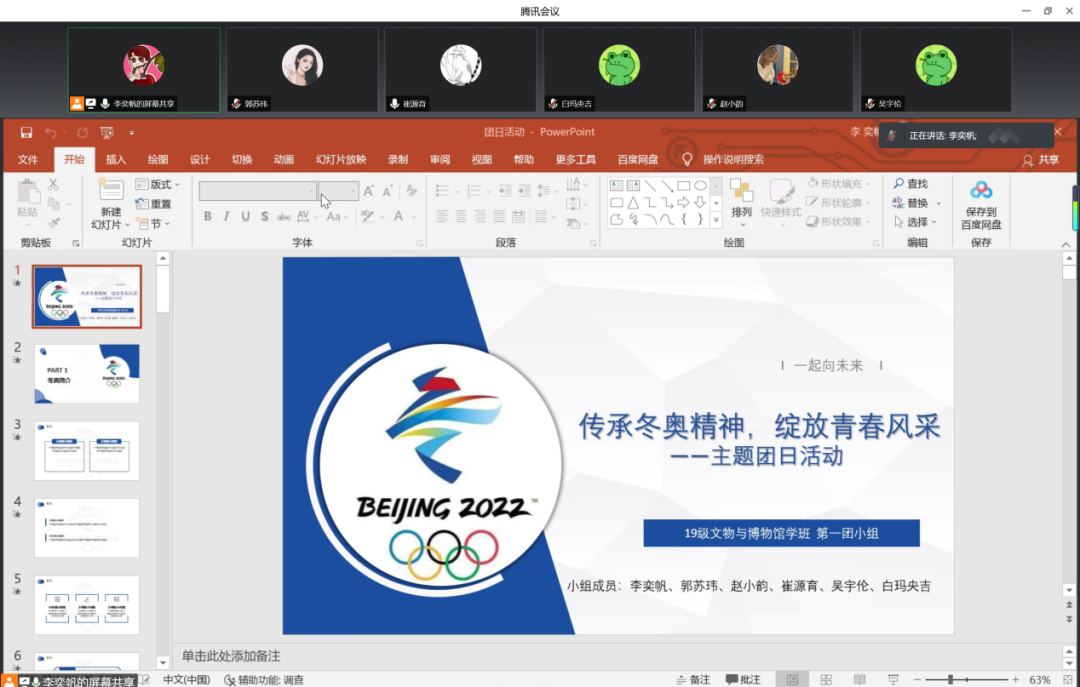Screen dimensions: 1080x687
Task: Switch to the Design (设计) tab
Action: [x=200, y=160]
